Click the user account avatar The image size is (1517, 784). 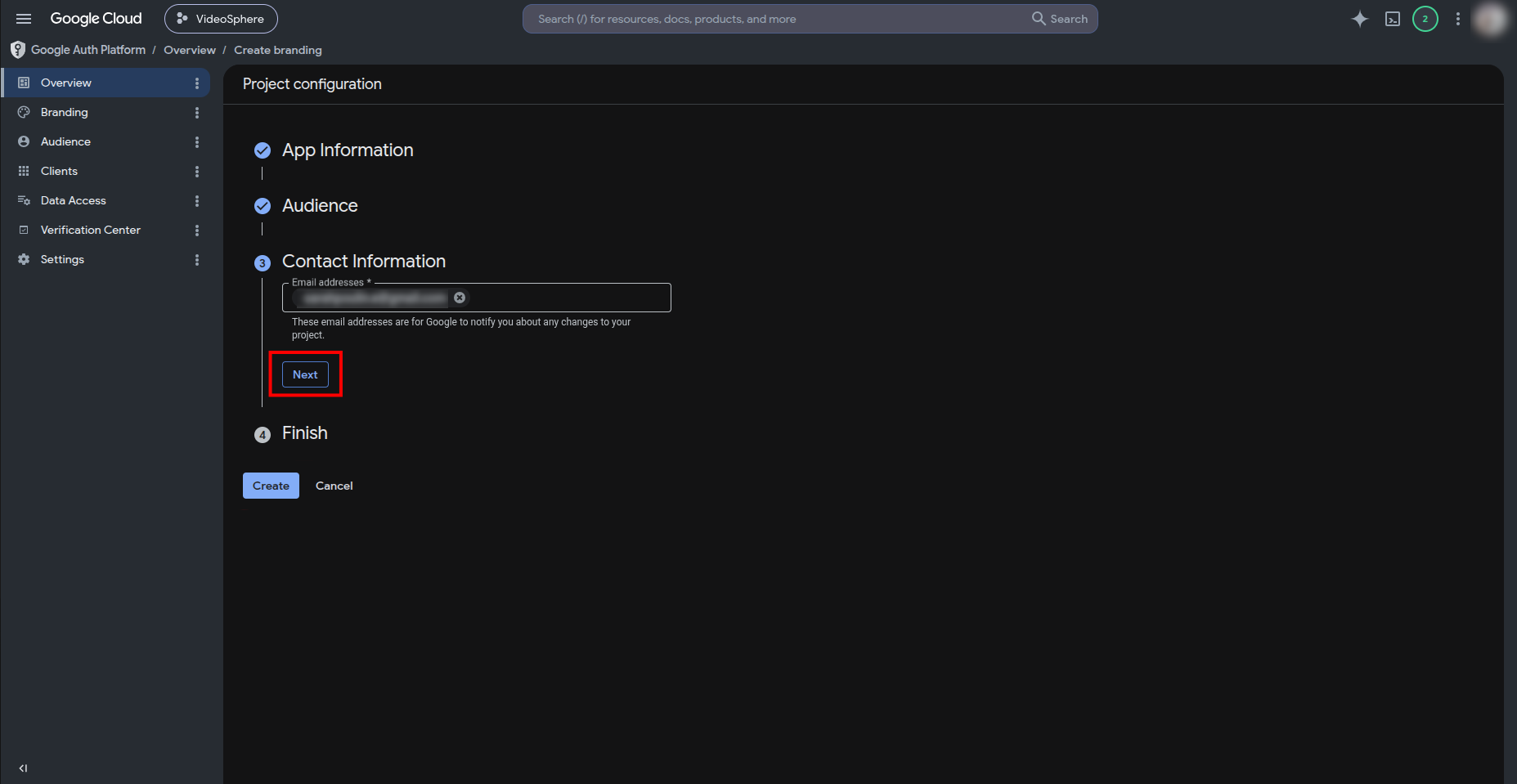[1491, 19]
